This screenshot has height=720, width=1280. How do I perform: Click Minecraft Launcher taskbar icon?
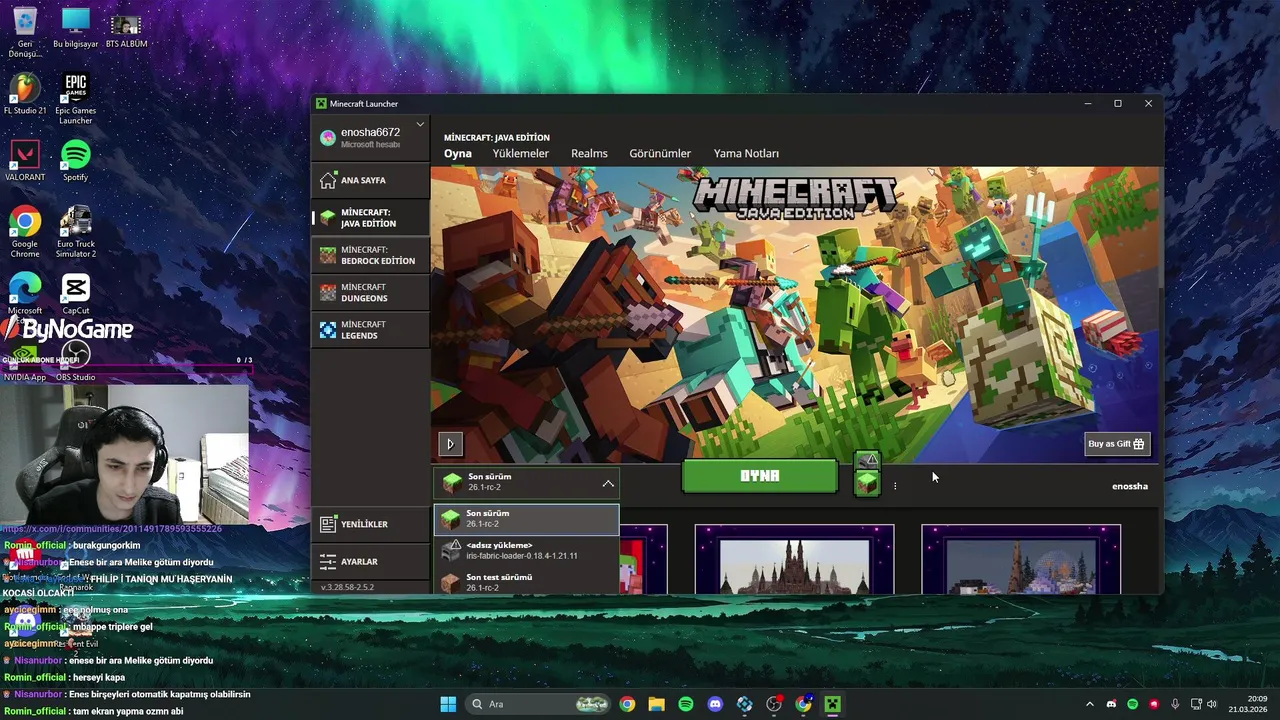pyautogui.click(x=832, y=704)
